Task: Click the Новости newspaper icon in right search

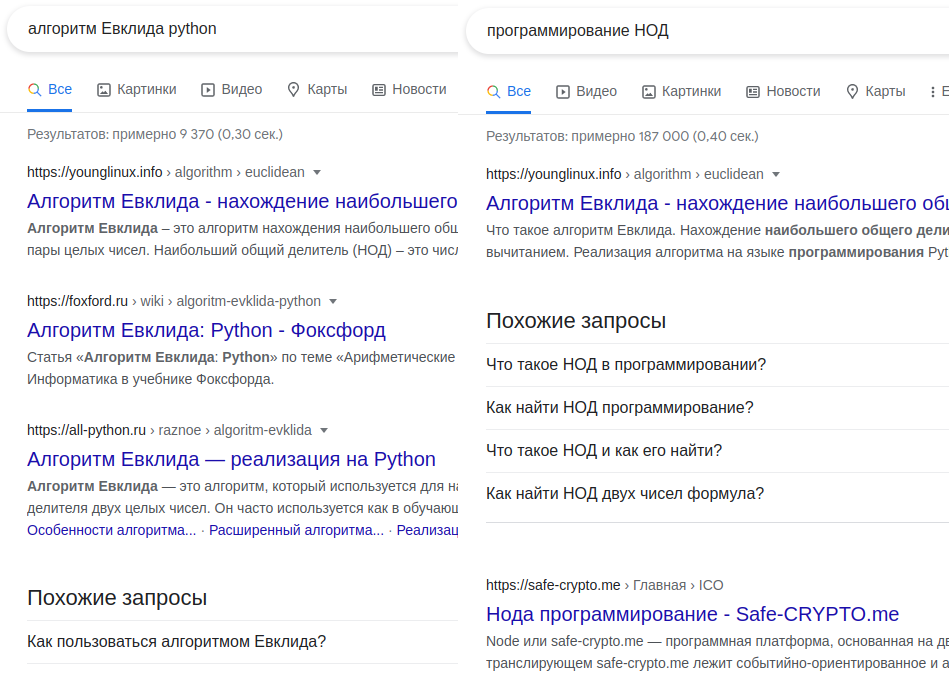Action: [x=753, y=92]
